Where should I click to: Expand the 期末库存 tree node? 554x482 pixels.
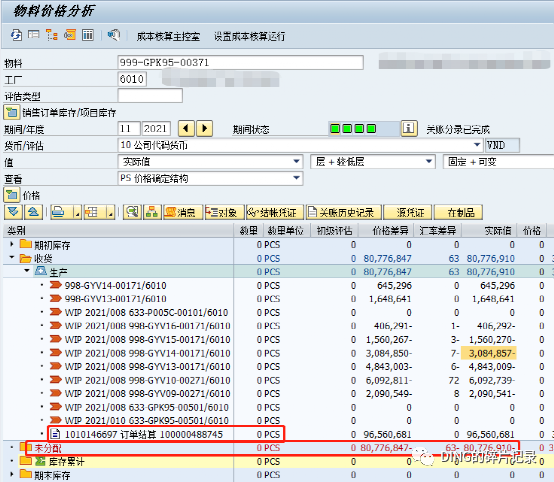[x=12, y=474]
